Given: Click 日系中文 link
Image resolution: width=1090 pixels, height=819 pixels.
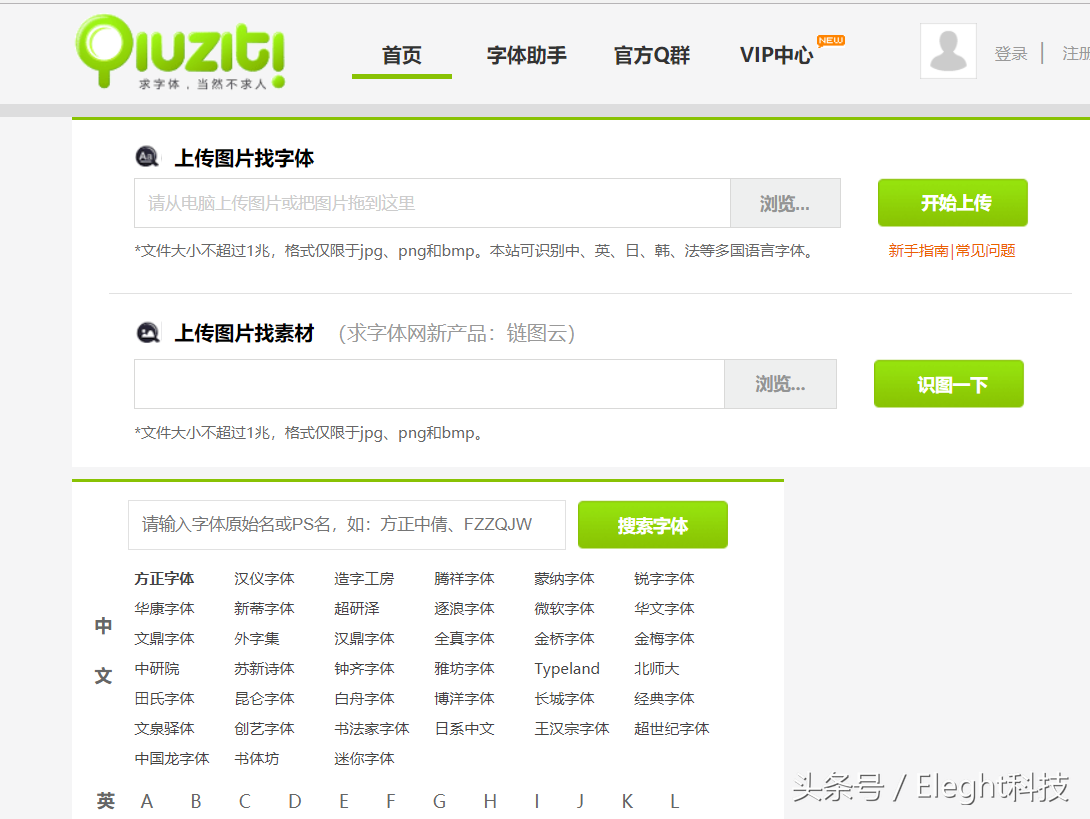Looking at the screenshot, I should pos(464,729).
